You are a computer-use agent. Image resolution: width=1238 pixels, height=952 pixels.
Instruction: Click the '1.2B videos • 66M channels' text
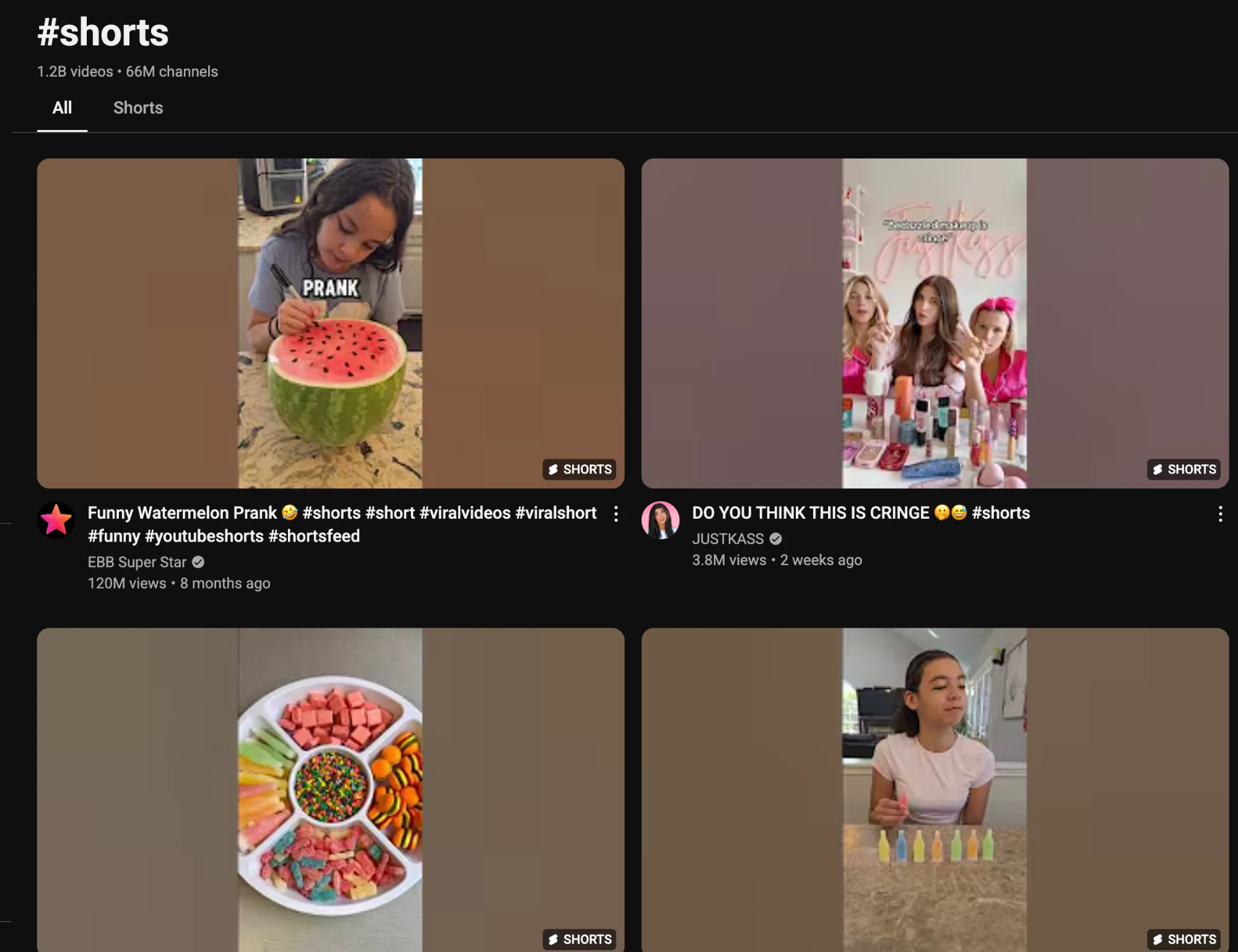coord(128,72)
